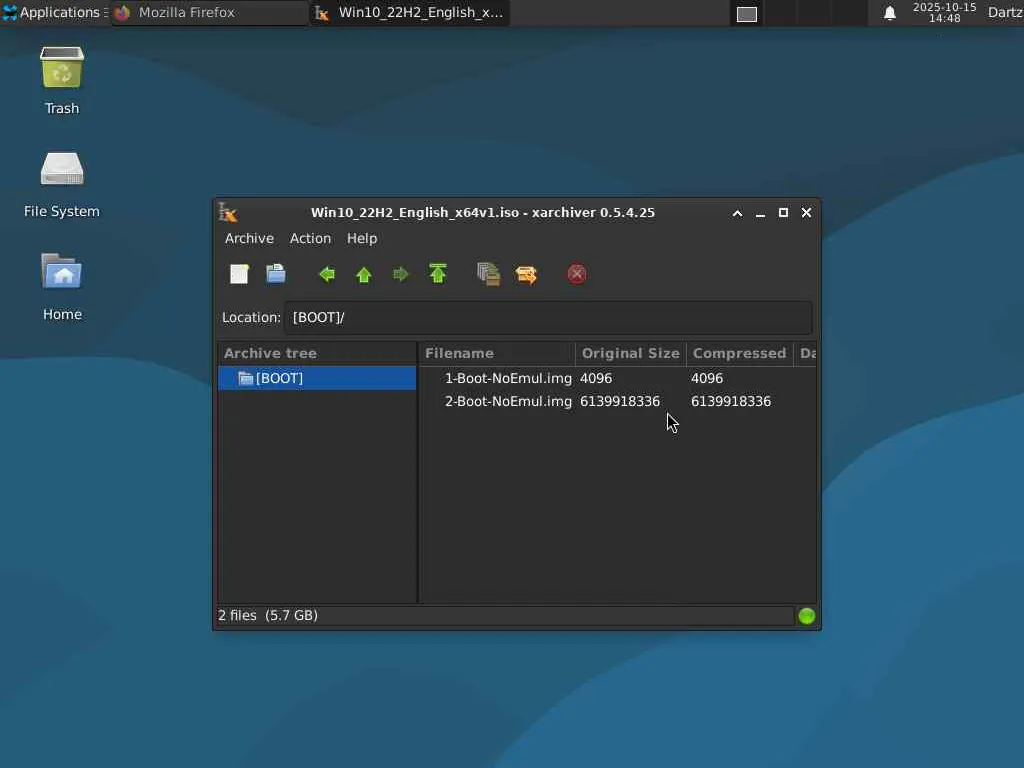Click the red Cancel operation icon
Viewport: 1024px width, 768px height.
point(577,274)
